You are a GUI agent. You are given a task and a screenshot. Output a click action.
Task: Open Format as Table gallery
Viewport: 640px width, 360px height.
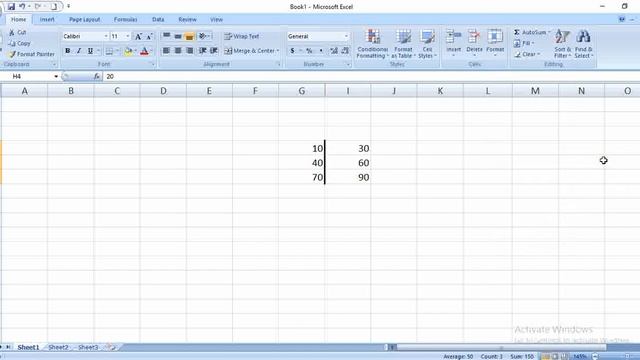point(403,44)
